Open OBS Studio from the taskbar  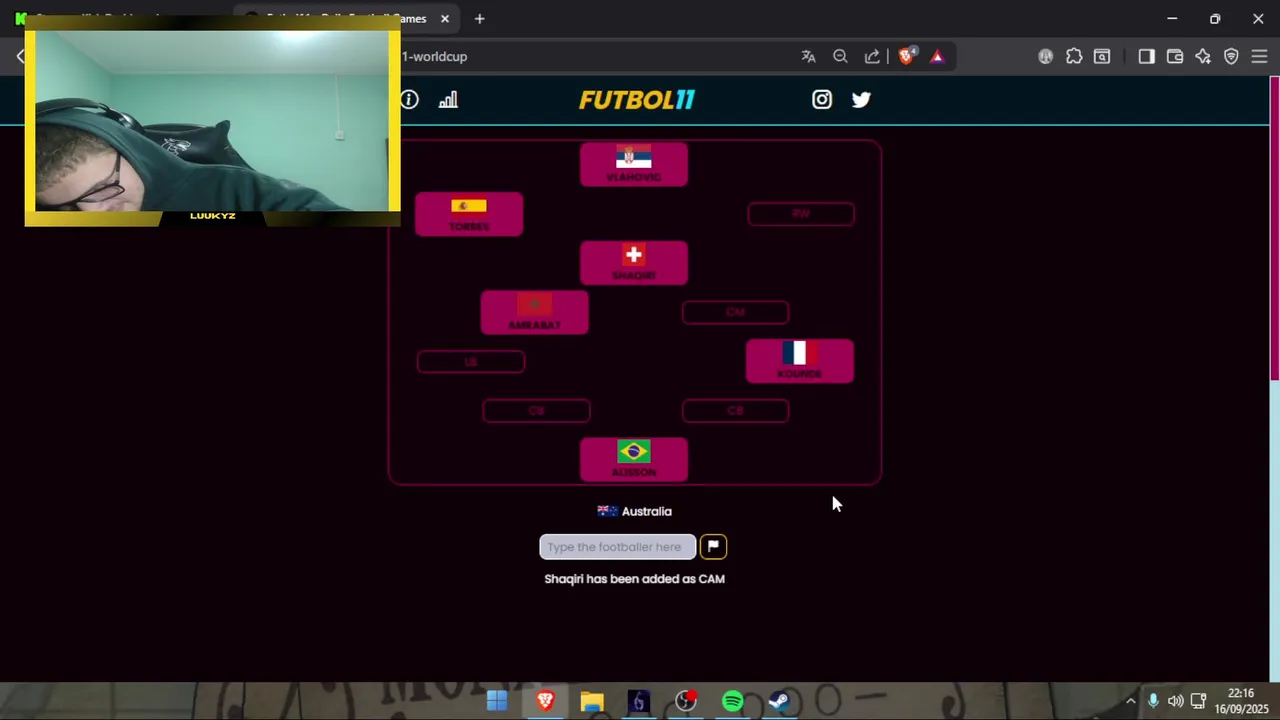coord(686,701)
